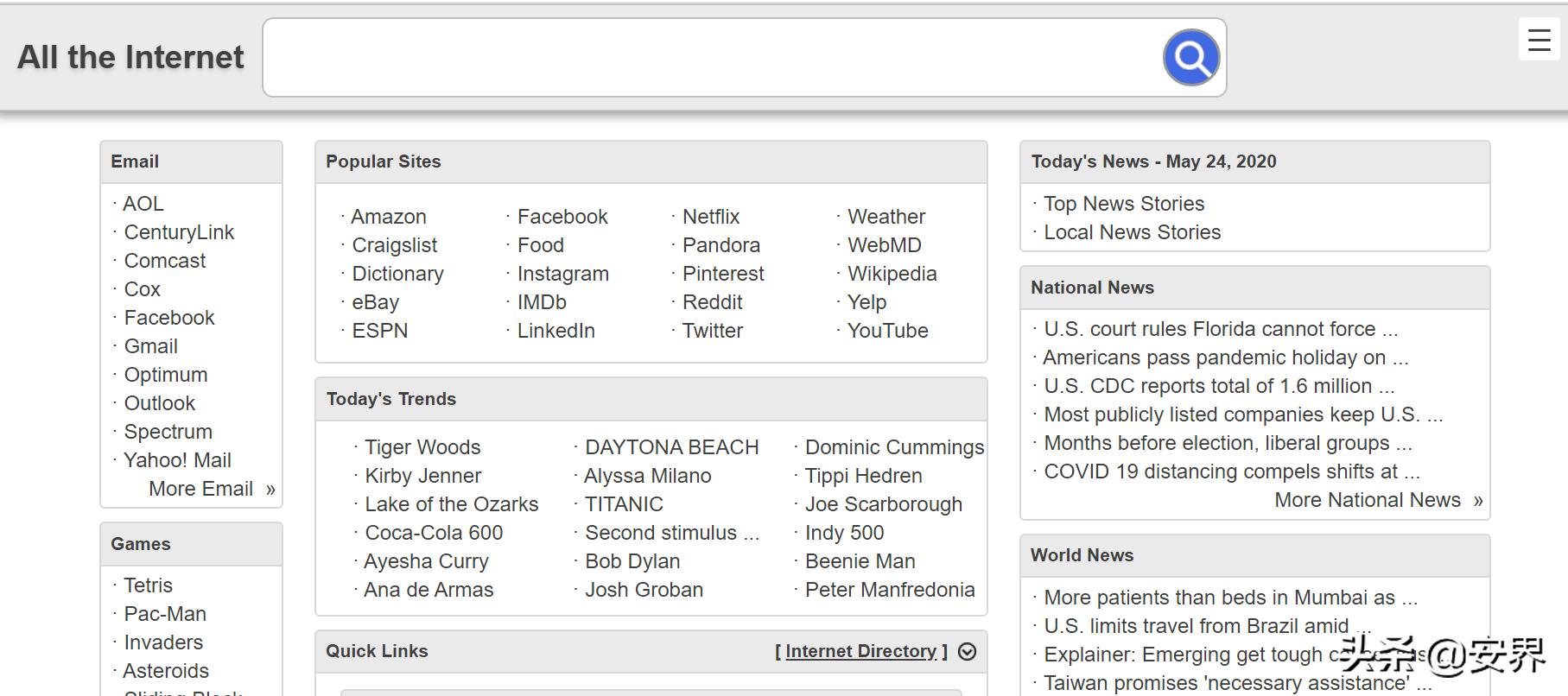
Task: Click the All the Internet logo
Action: pos(130,58)
